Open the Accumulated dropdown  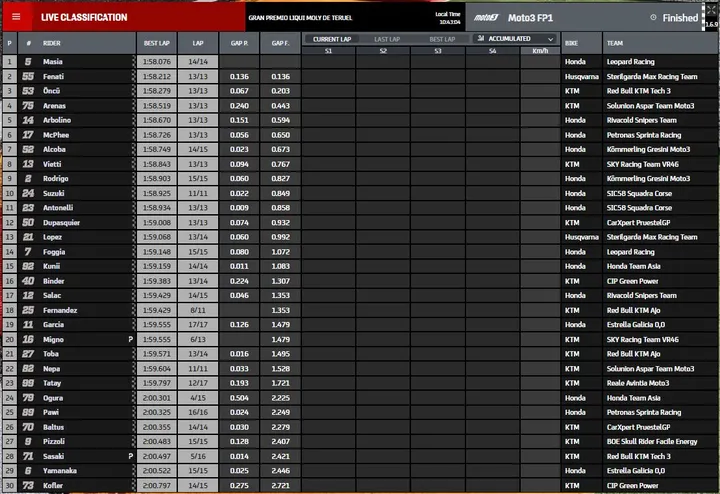click(515, 39)
